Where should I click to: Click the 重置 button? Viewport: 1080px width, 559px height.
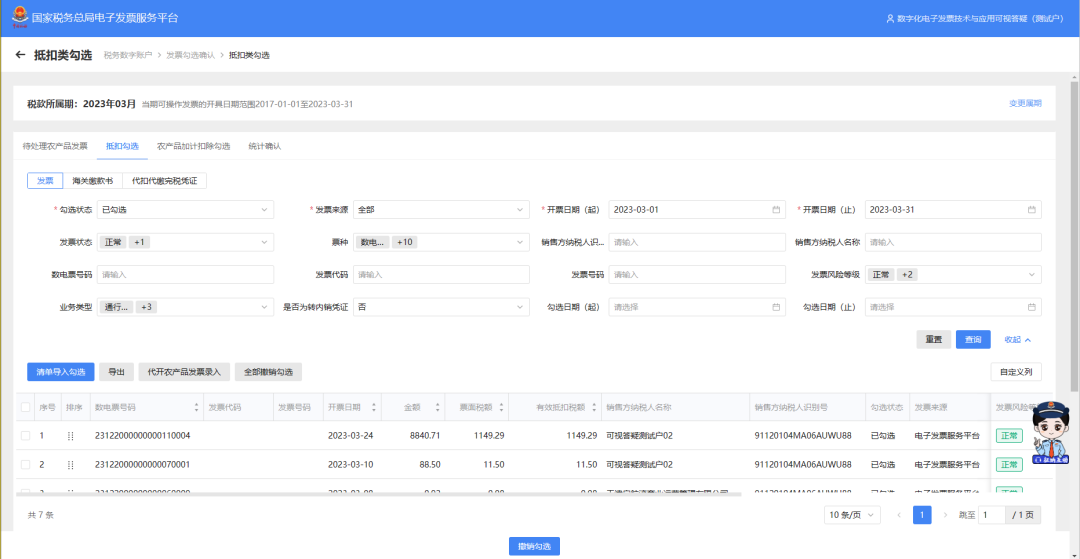coord(934,339)
